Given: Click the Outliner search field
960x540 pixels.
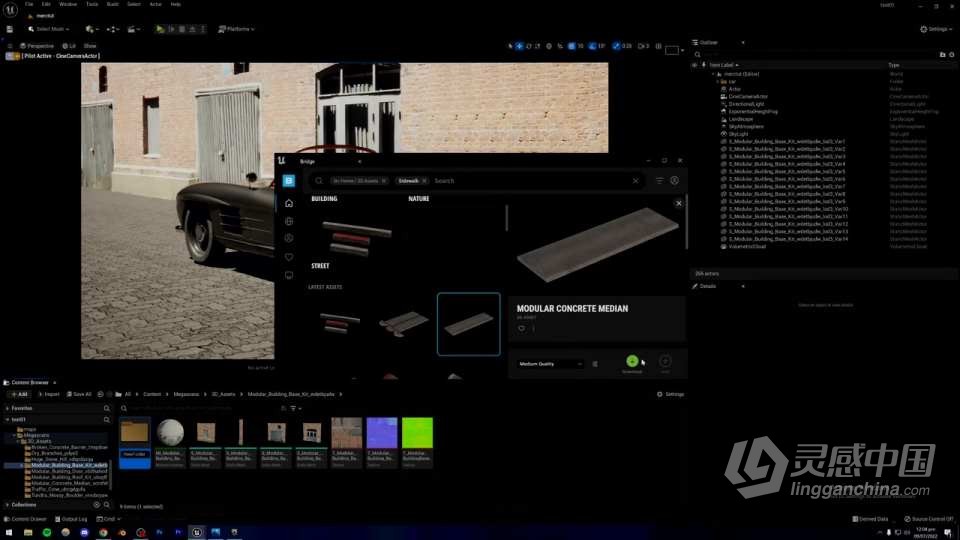Looking at the screenshot, I should pyautogui.click(x=814, y=54).
